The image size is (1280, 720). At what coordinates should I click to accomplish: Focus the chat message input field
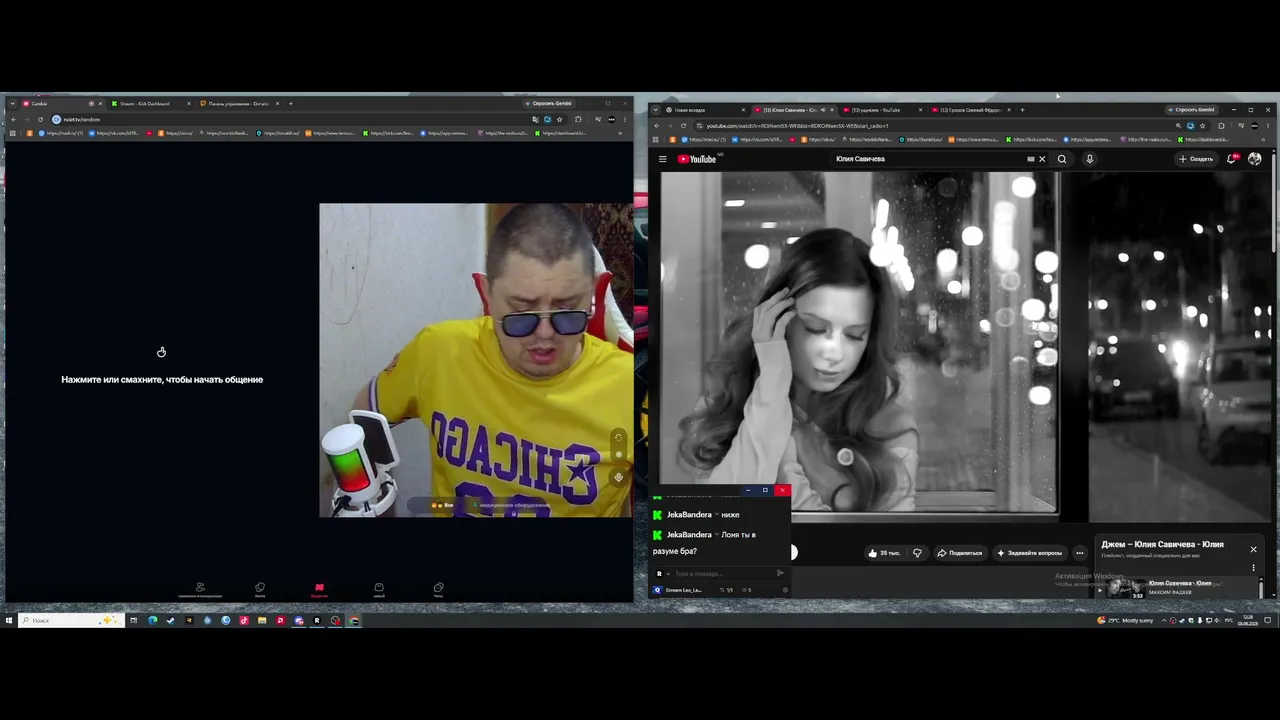pos(722,574)
